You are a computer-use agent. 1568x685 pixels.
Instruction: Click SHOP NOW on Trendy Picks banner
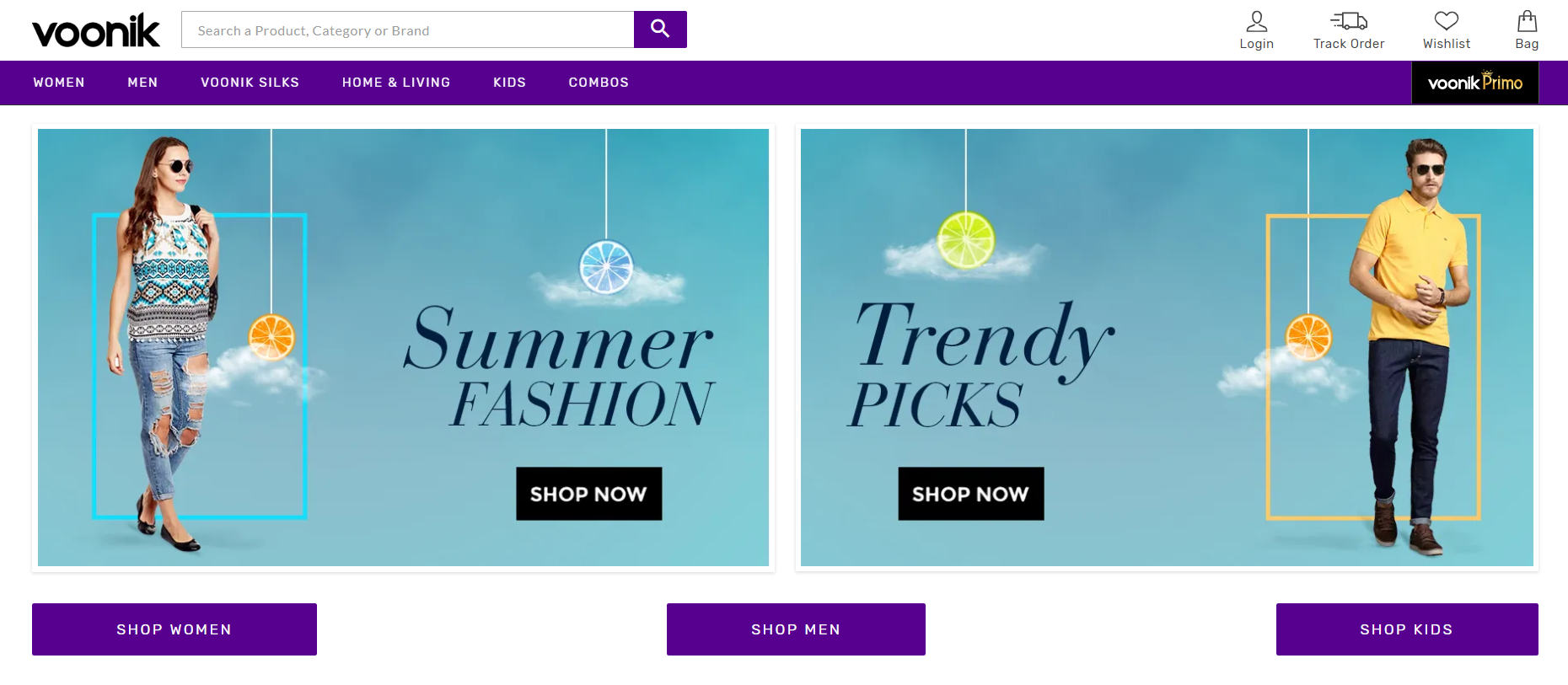(970, 494)
